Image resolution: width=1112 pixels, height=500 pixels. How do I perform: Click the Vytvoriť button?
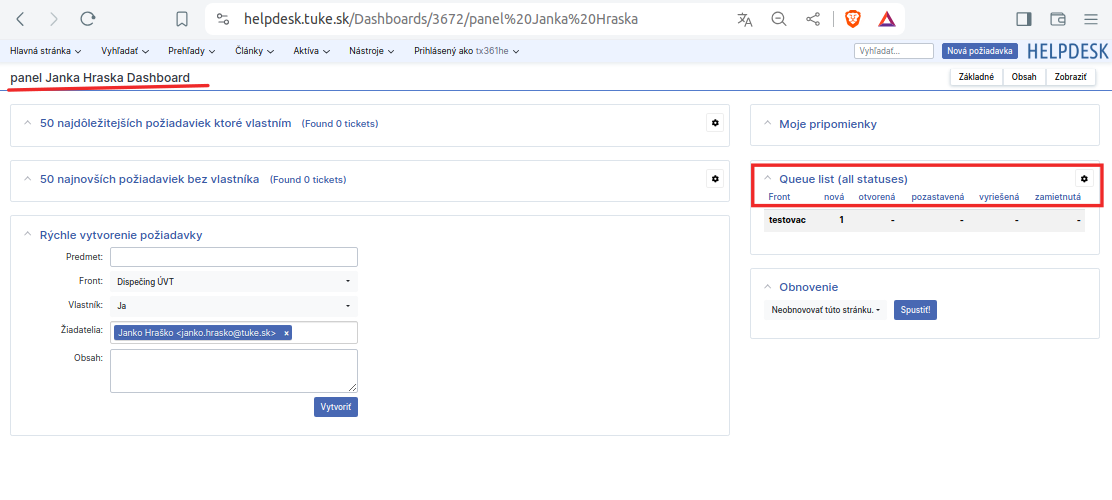click(336, 407)
